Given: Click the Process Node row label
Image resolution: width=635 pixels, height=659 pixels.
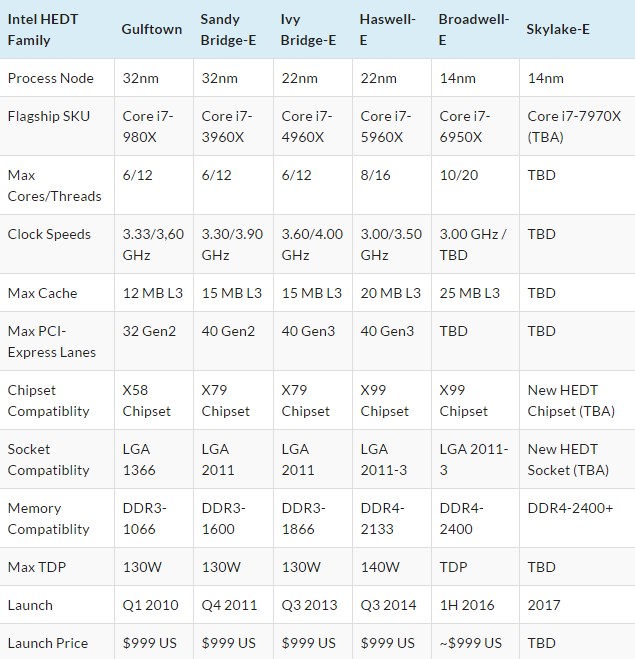Looking at the screenshot, I should click(x=51, y=78).
